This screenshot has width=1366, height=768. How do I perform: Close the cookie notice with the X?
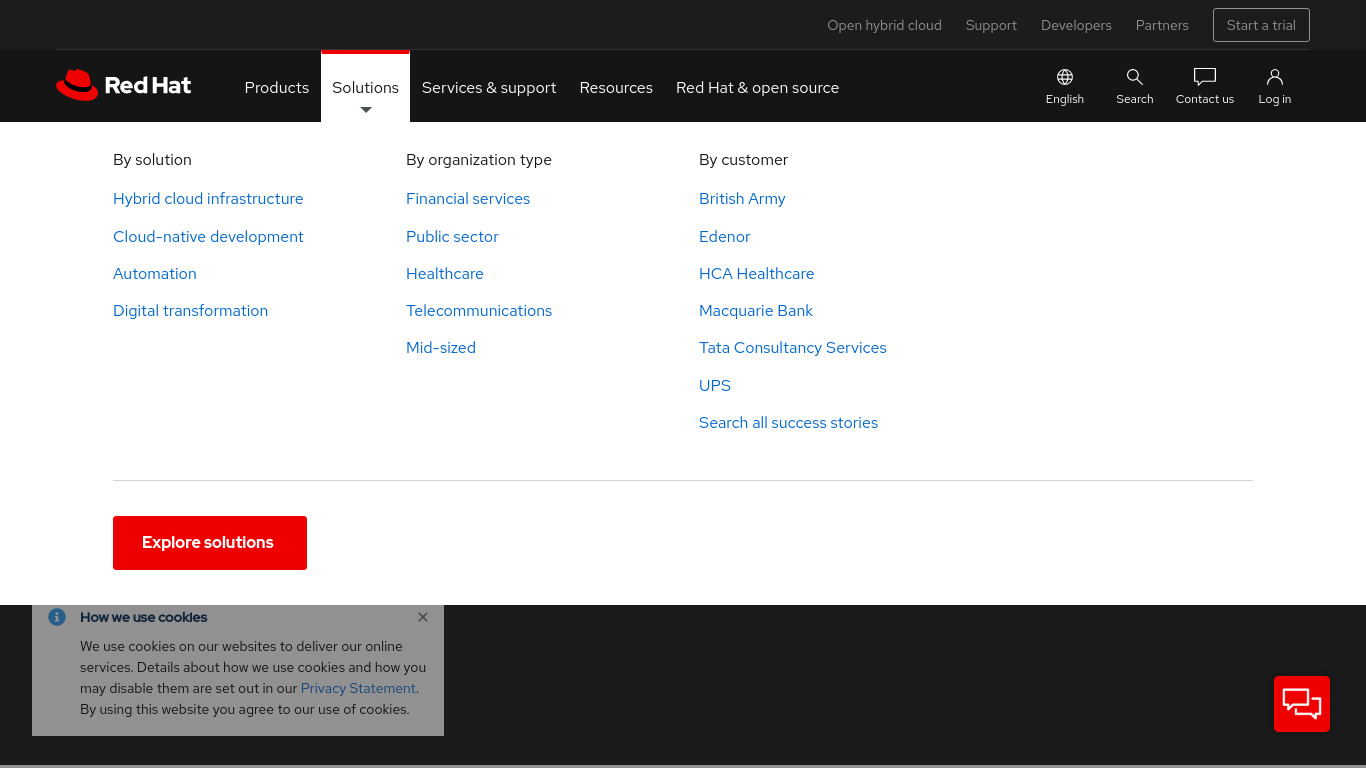[423, 617]
